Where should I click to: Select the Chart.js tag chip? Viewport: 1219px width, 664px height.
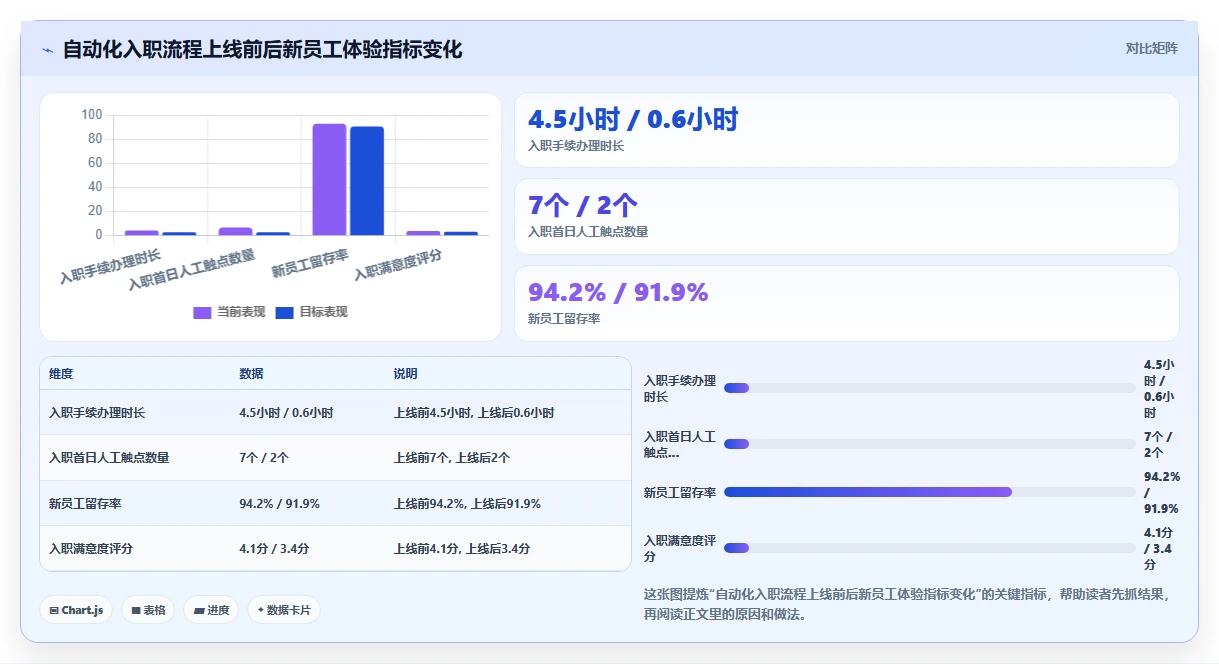[x=76, y=610]
